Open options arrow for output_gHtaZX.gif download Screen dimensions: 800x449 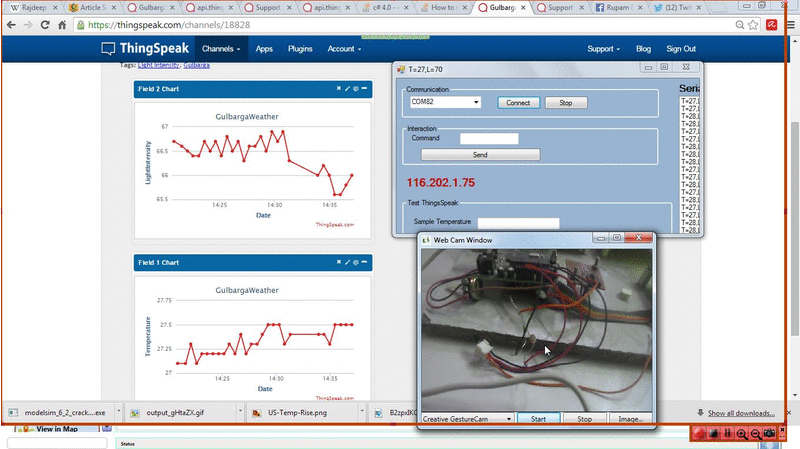(x=240, y=412)
